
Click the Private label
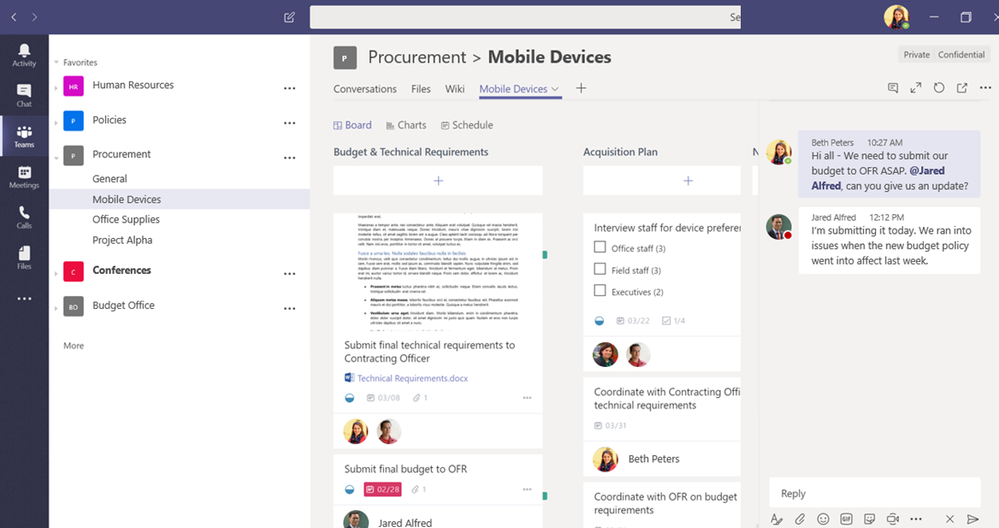916,55
